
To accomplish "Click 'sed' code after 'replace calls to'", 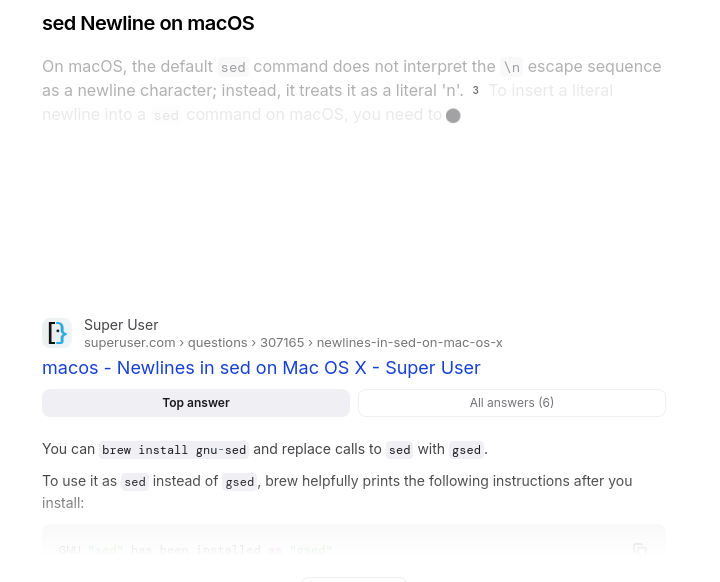I will 400,450.
